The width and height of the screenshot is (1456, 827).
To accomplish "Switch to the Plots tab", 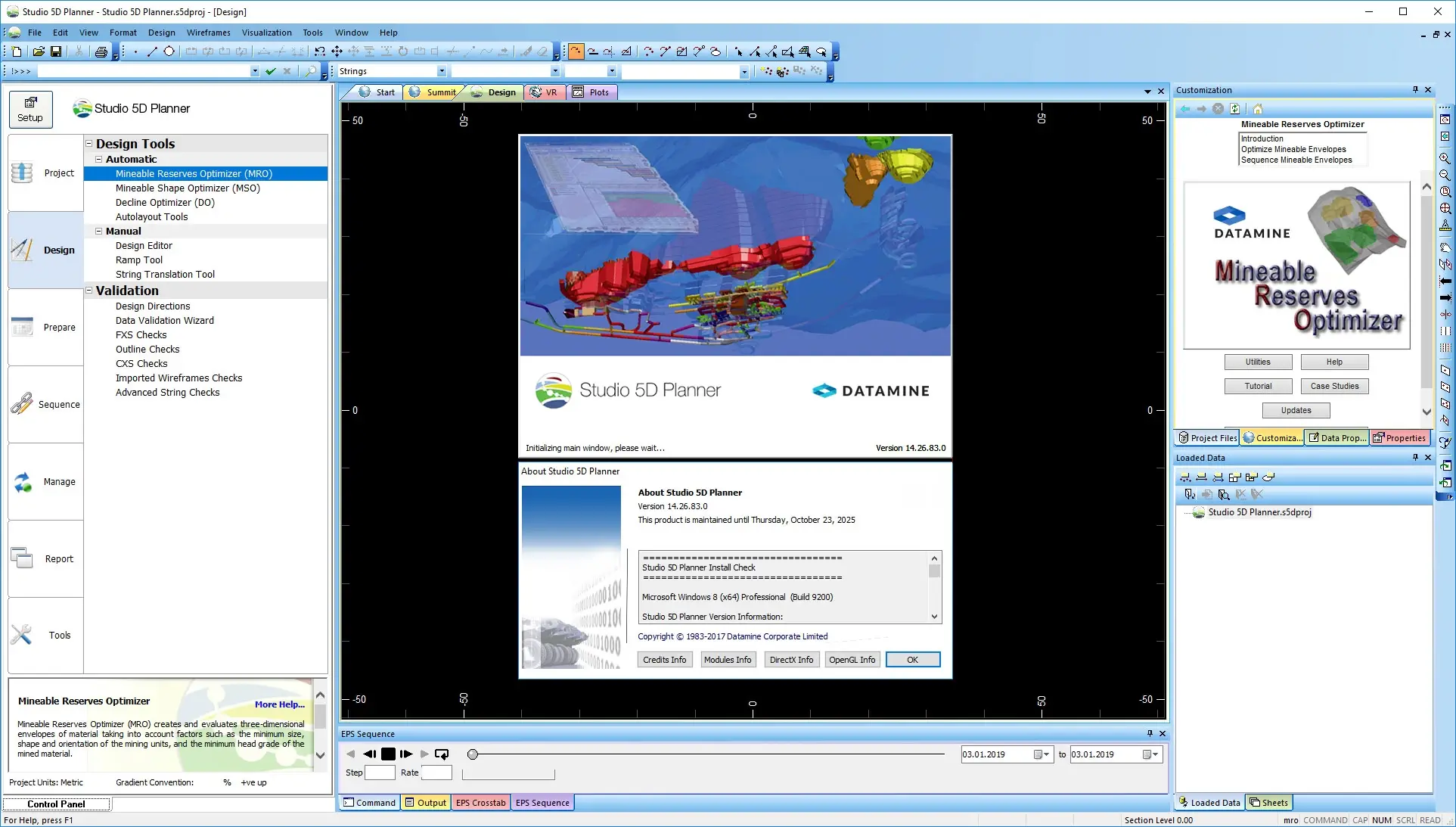I will pyautogui.click(x=591, y=92).
